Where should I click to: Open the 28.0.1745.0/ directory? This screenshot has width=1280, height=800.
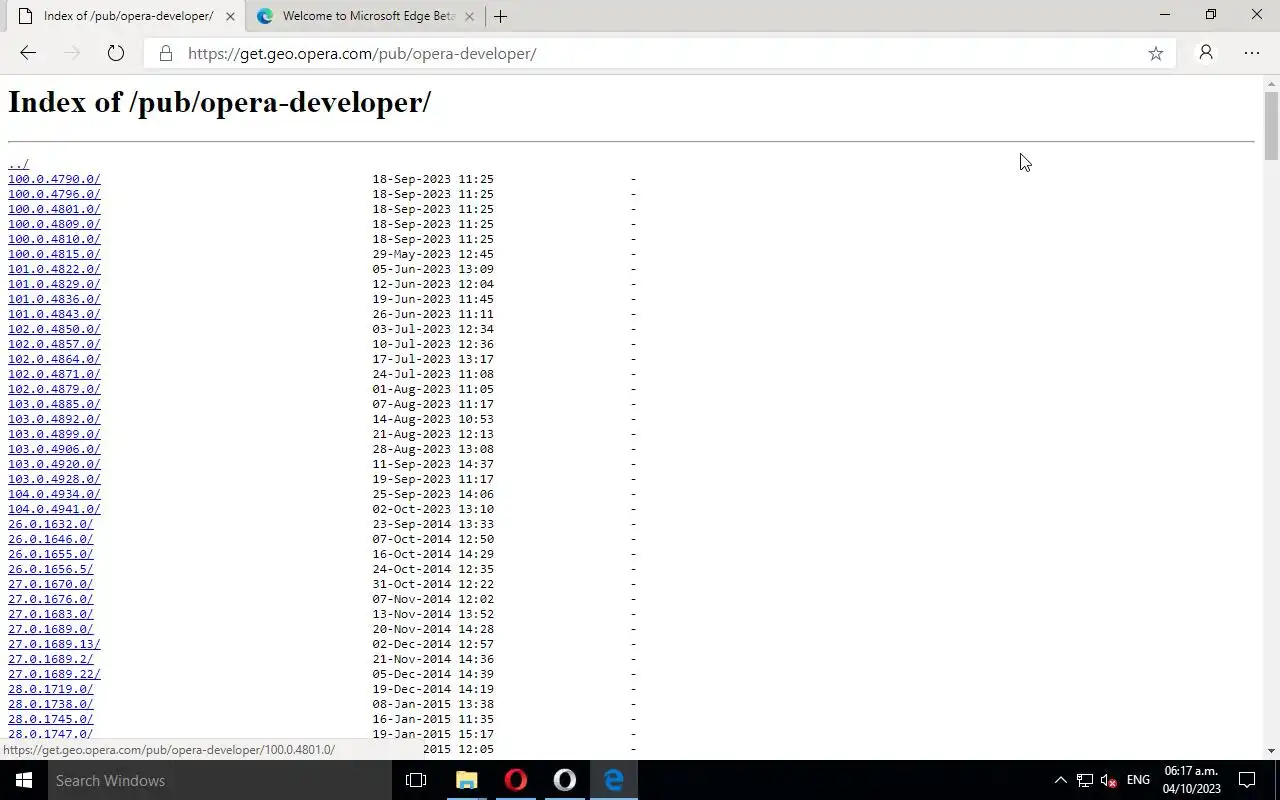point(50,719)
